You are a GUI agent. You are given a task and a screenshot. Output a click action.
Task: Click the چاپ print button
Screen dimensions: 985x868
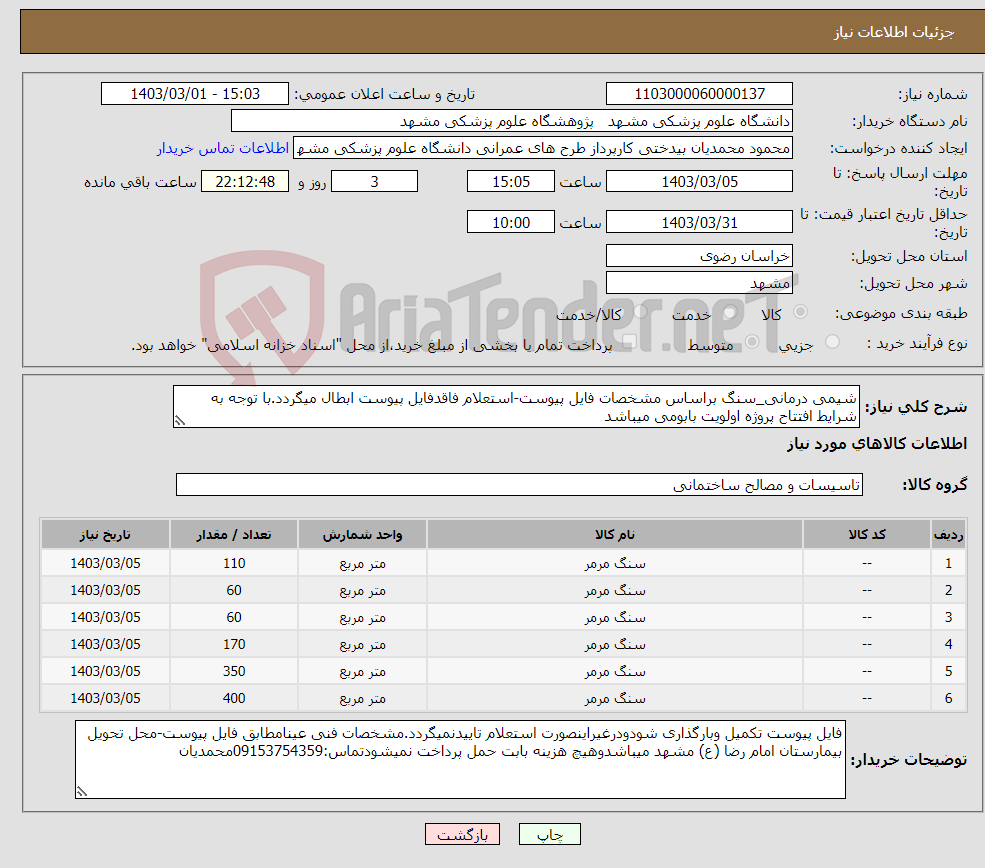pos(550,834)
